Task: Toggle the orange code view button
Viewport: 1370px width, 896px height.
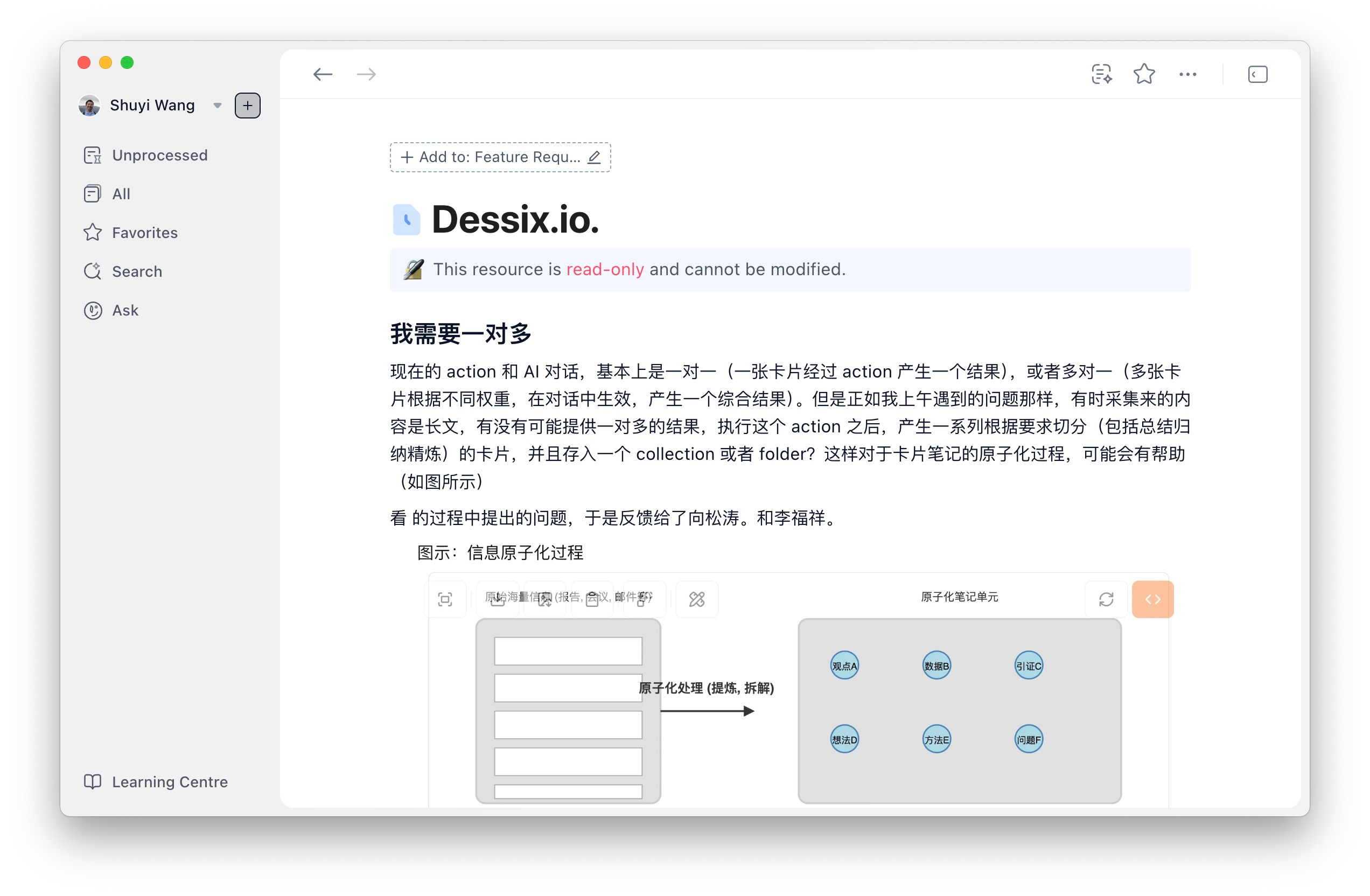Action: pyautogui.click(x=1152, y=599)
